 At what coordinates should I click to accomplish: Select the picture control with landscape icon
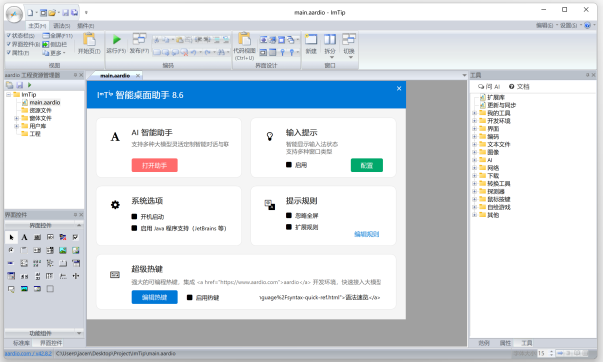click(x=63, y=250)
